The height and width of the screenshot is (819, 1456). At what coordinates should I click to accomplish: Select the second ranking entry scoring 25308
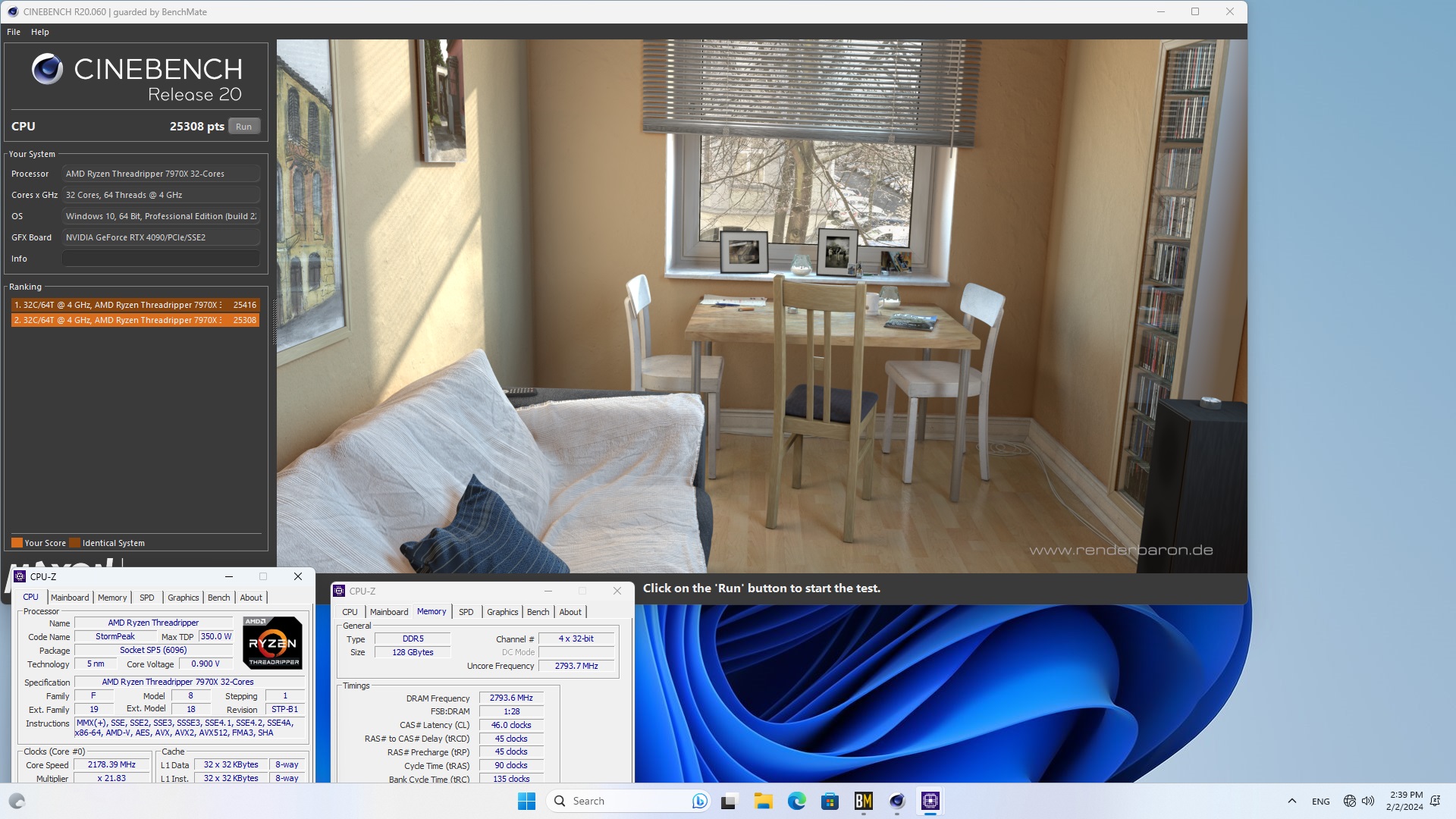coord(136,320)
